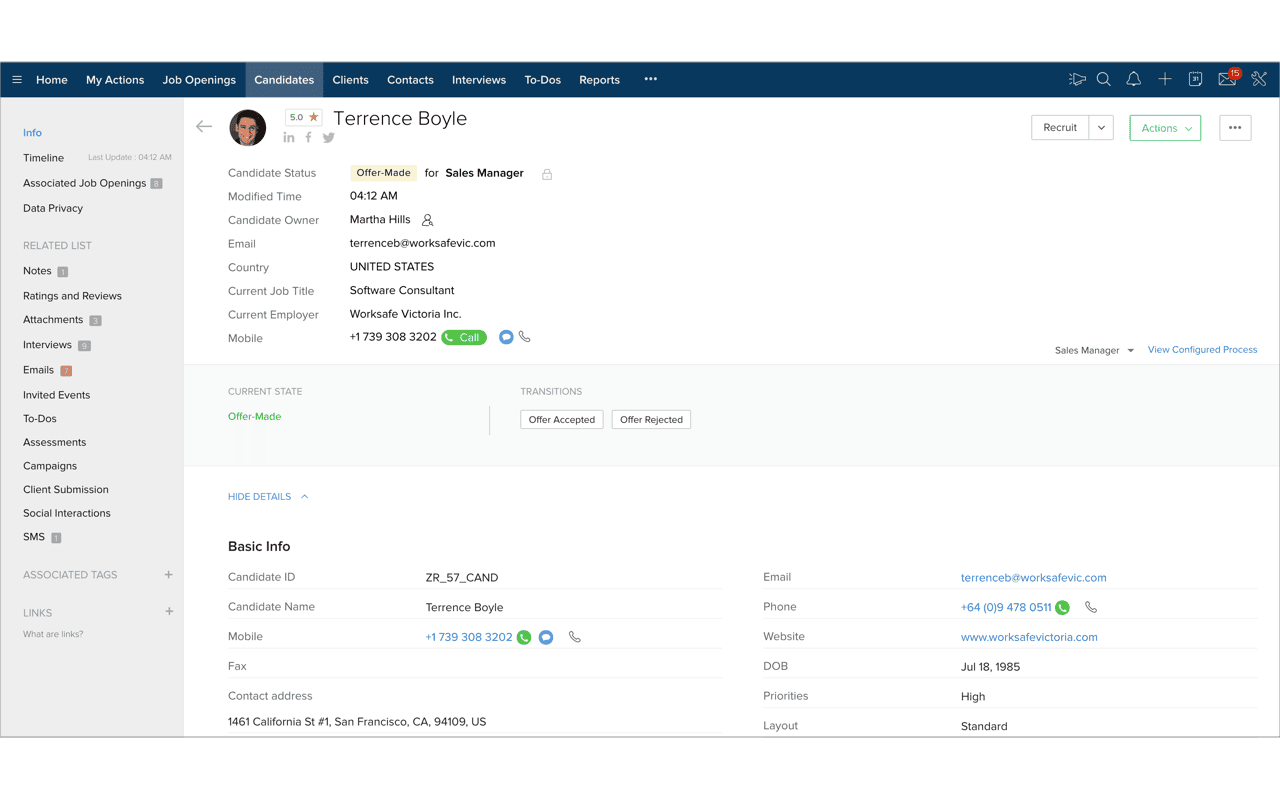Open the mail inbox icon
1280x800 pixels.
click(x=1226, y=80)
